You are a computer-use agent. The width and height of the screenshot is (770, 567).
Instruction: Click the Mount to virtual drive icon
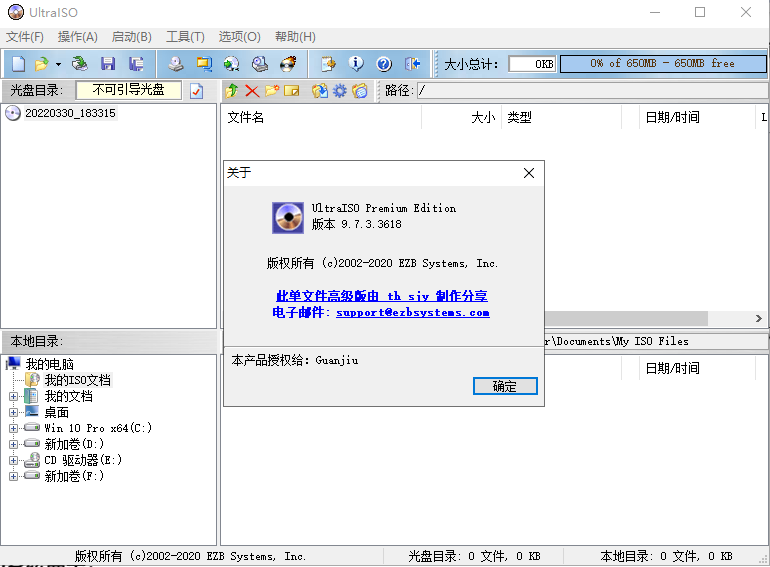(260, 64)
